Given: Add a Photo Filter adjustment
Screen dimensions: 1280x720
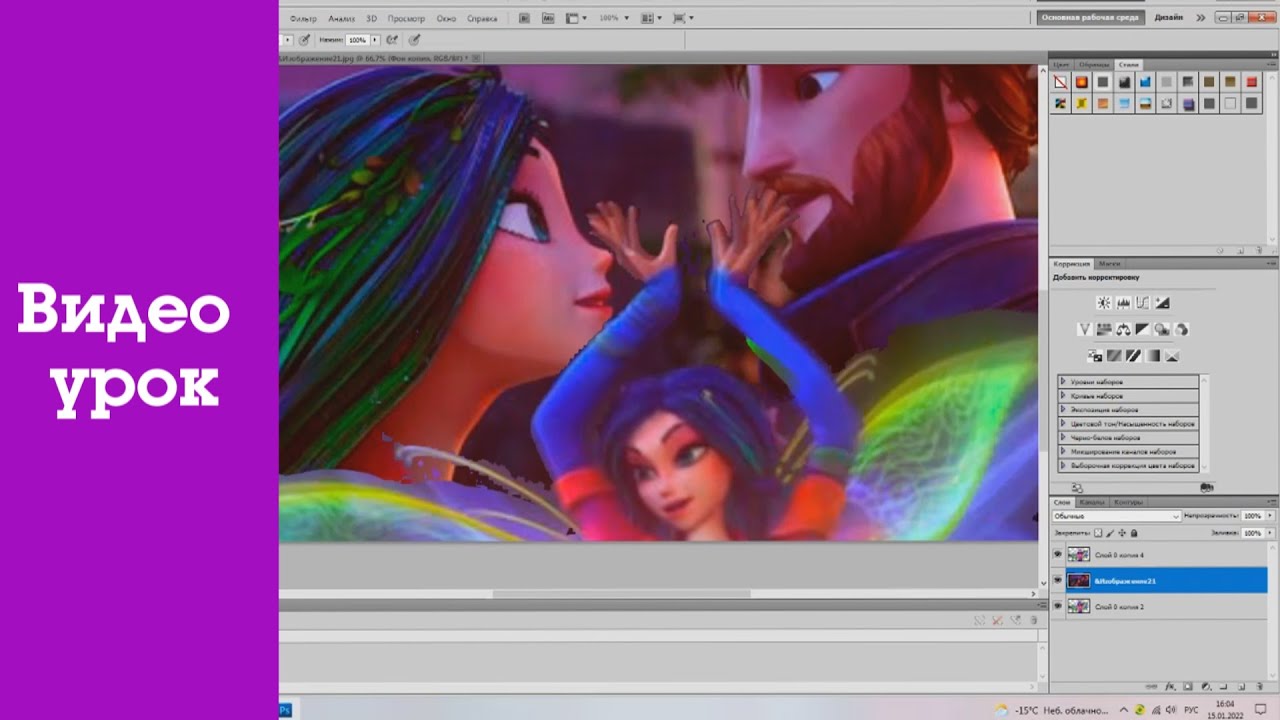Looking at the screenshot, I should click(1162, 329).
